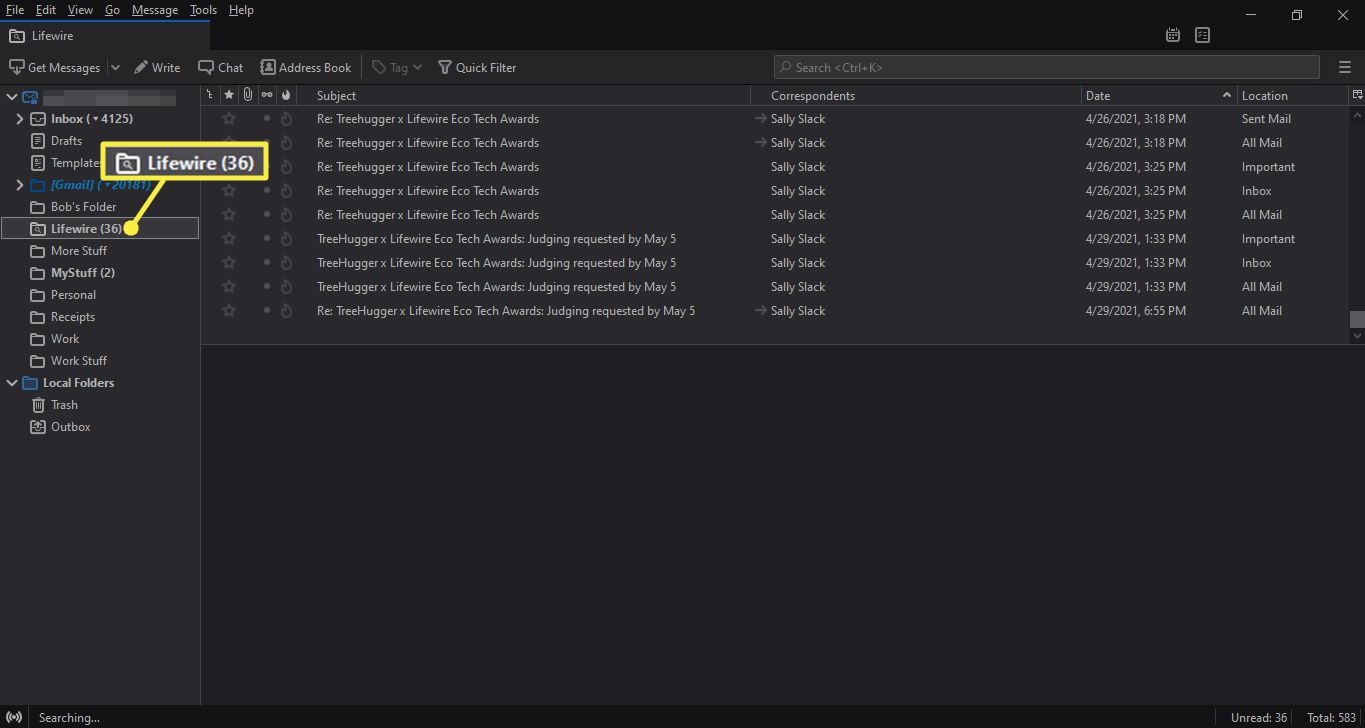Click Get Messages button
Image resolution: width=1365 pixels, height=728 pixels.
point(55,67)
